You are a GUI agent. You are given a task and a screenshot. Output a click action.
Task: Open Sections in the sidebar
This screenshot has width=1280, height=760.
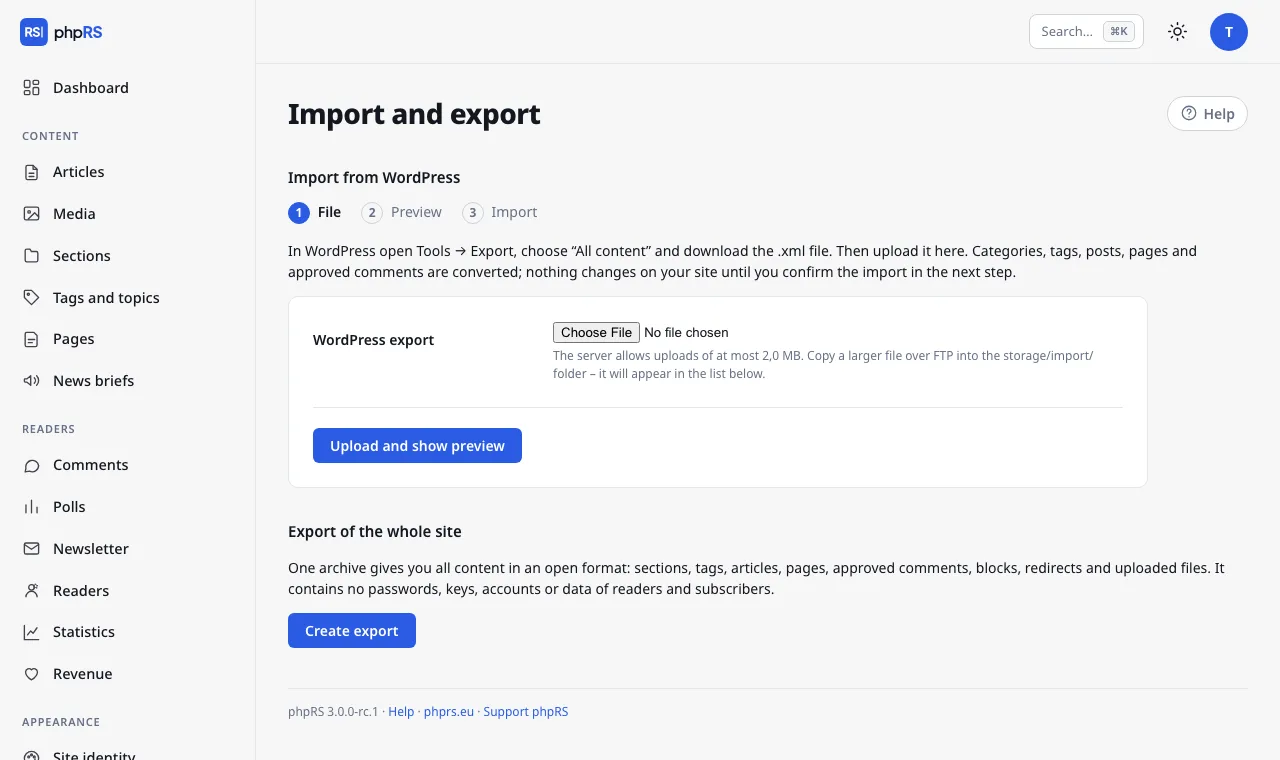pyautogui.click(x=128, y=256)
